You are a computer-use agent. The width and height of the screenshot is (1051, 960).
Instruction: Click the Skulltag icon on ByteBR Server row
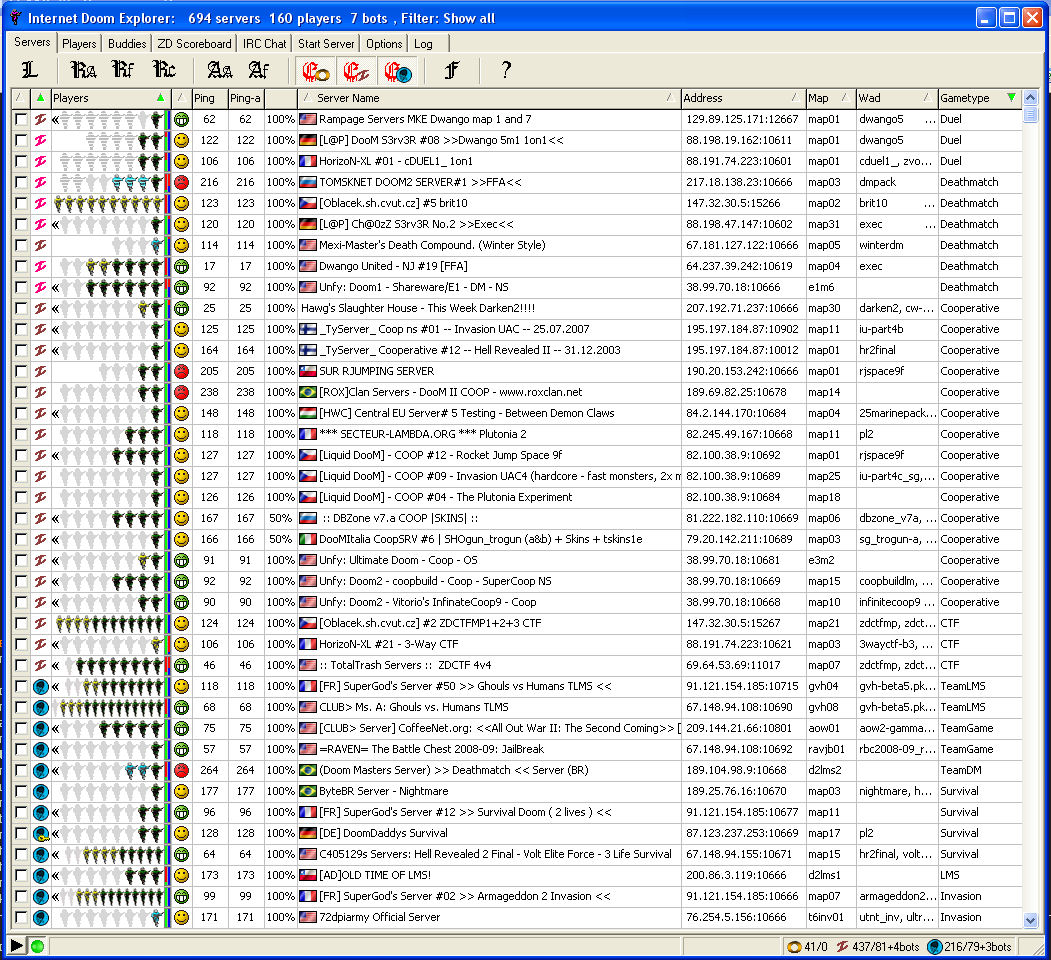[40, 791]
